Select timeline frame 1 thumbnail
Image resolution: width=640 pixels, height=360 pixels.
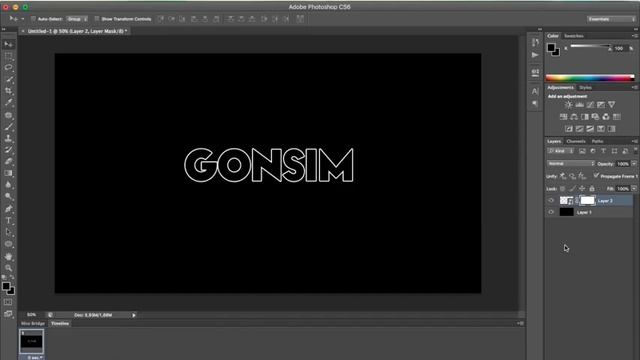[x=31, y=342]
